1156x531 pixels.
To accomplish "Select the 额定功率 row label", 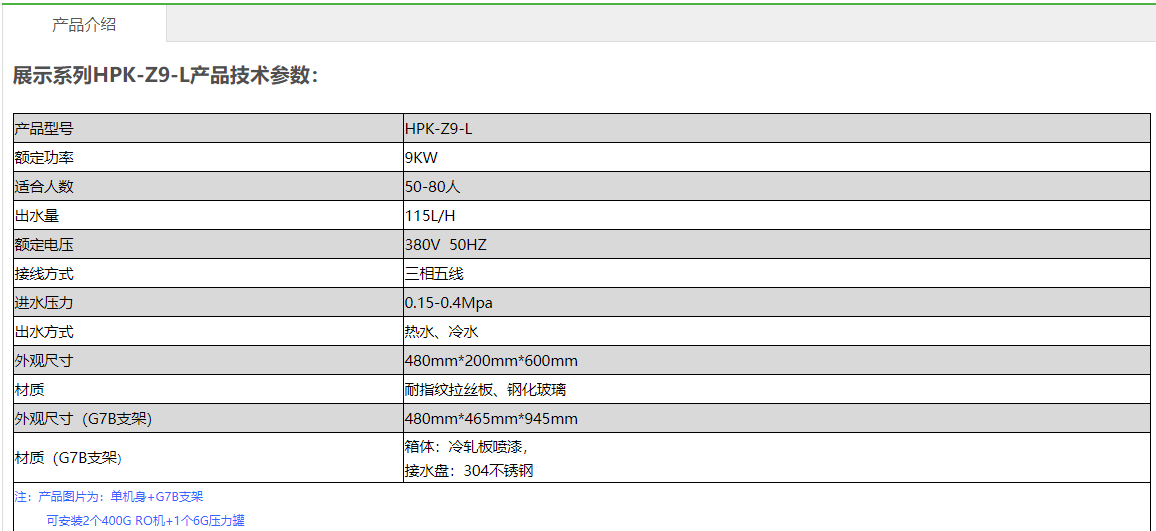I will click(x=44, y=157).
